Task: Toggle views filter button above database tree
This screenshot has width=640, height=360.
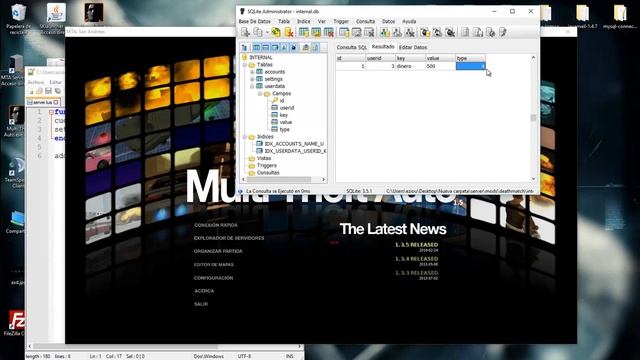Action: (x=275, y=48)
